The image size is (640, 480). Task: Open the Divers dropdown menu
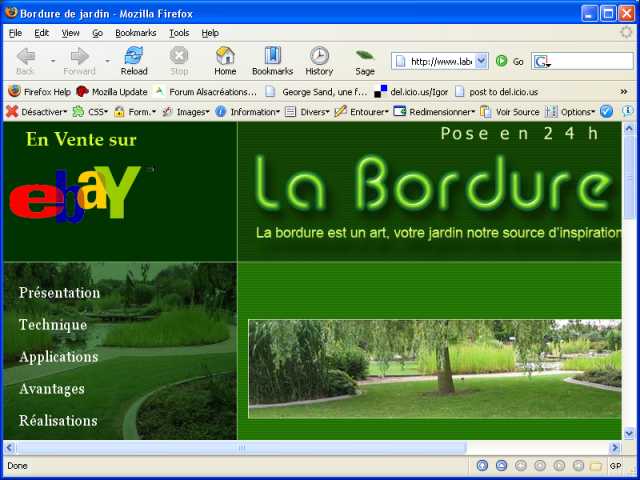pos(307,112)
